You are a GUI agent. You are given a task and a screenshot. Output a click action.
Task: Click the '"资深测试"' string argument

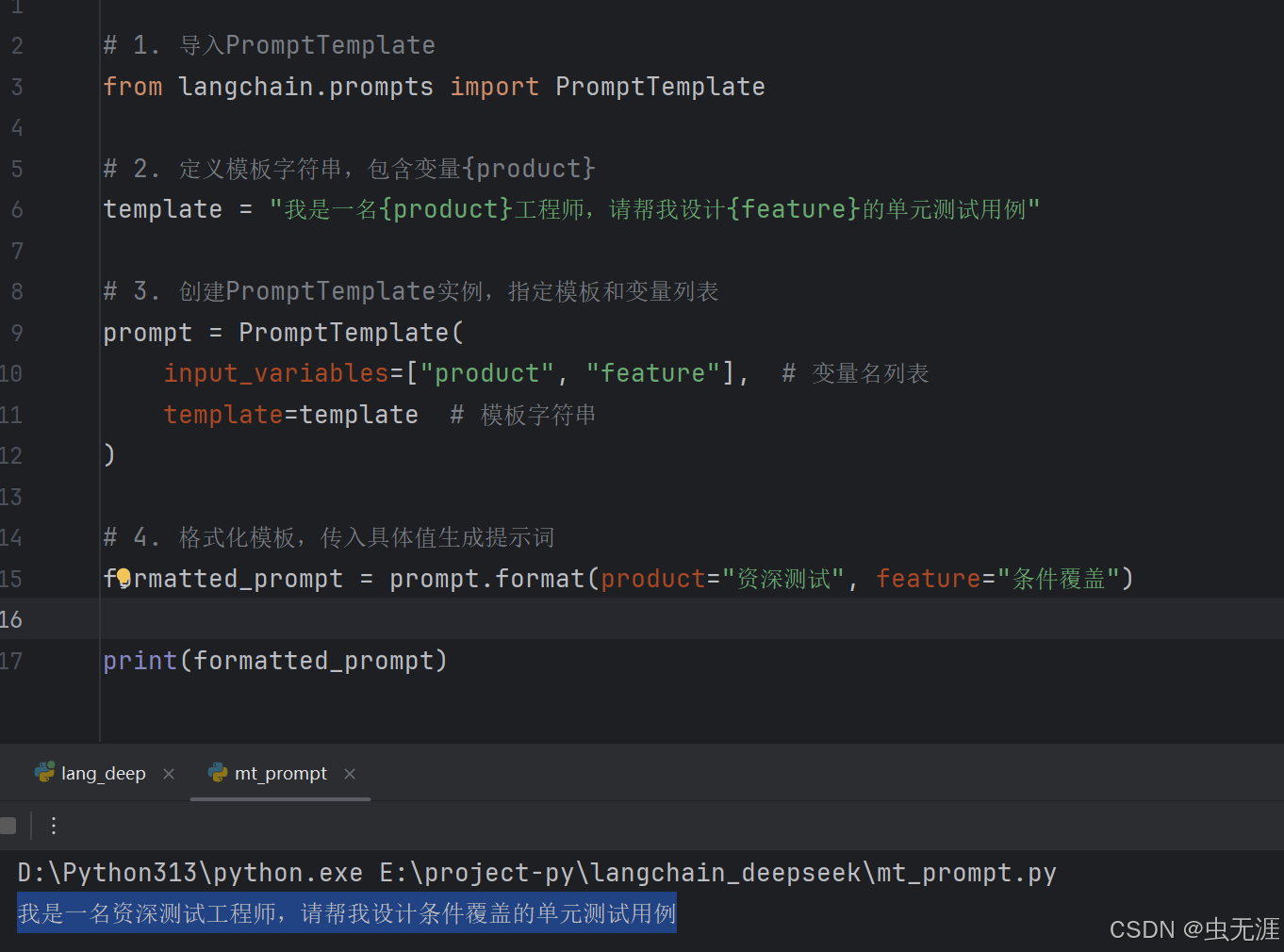(782, 579)
